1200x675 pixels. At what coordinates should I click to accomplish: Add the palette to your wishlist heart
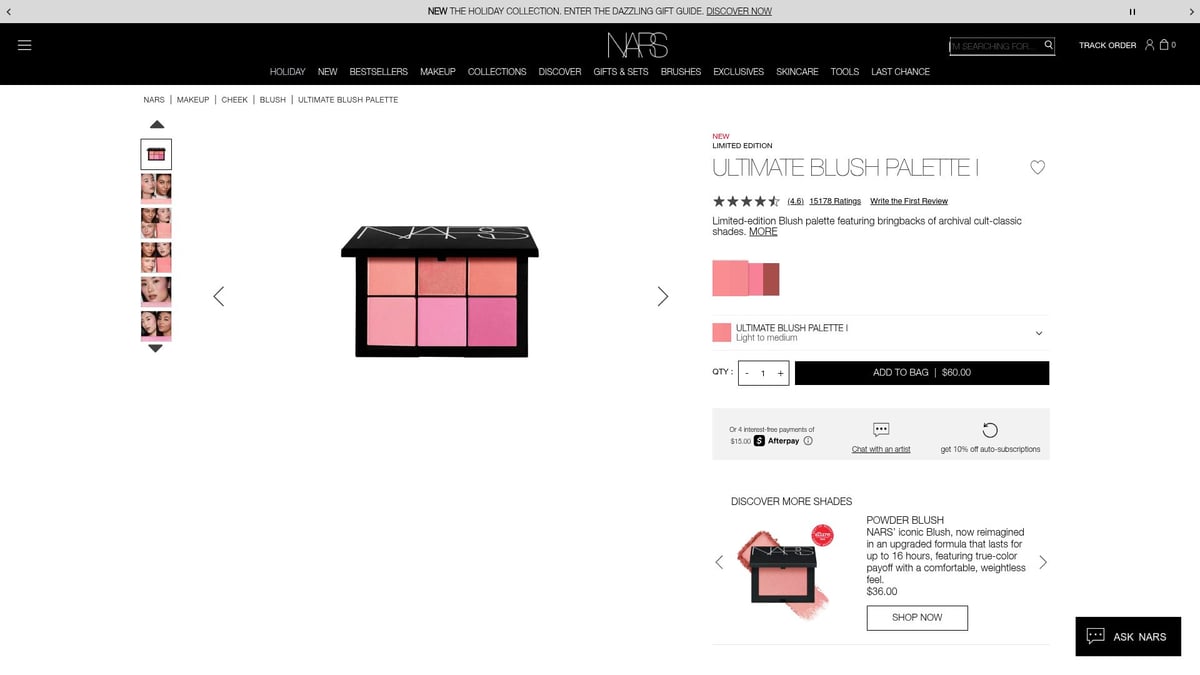1037,167
